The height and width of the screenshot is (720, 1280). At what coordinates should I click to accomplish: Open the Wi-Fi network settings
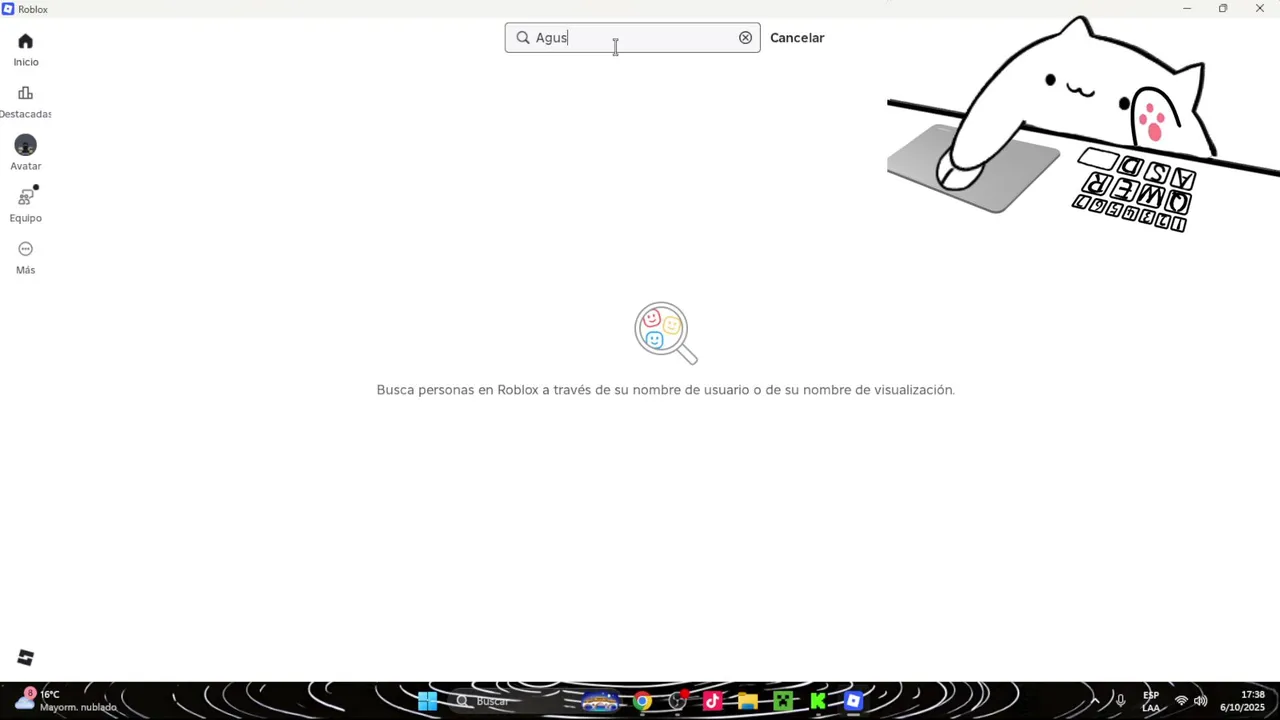point(1181,701)
